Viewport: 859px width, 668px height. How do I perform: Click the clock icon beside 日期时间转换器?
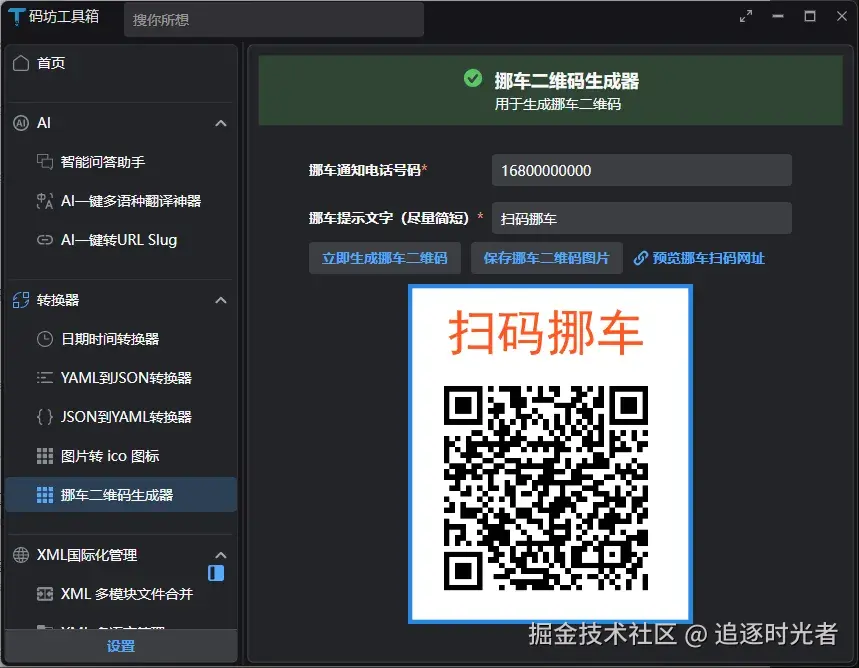click(x=45, y=339)
